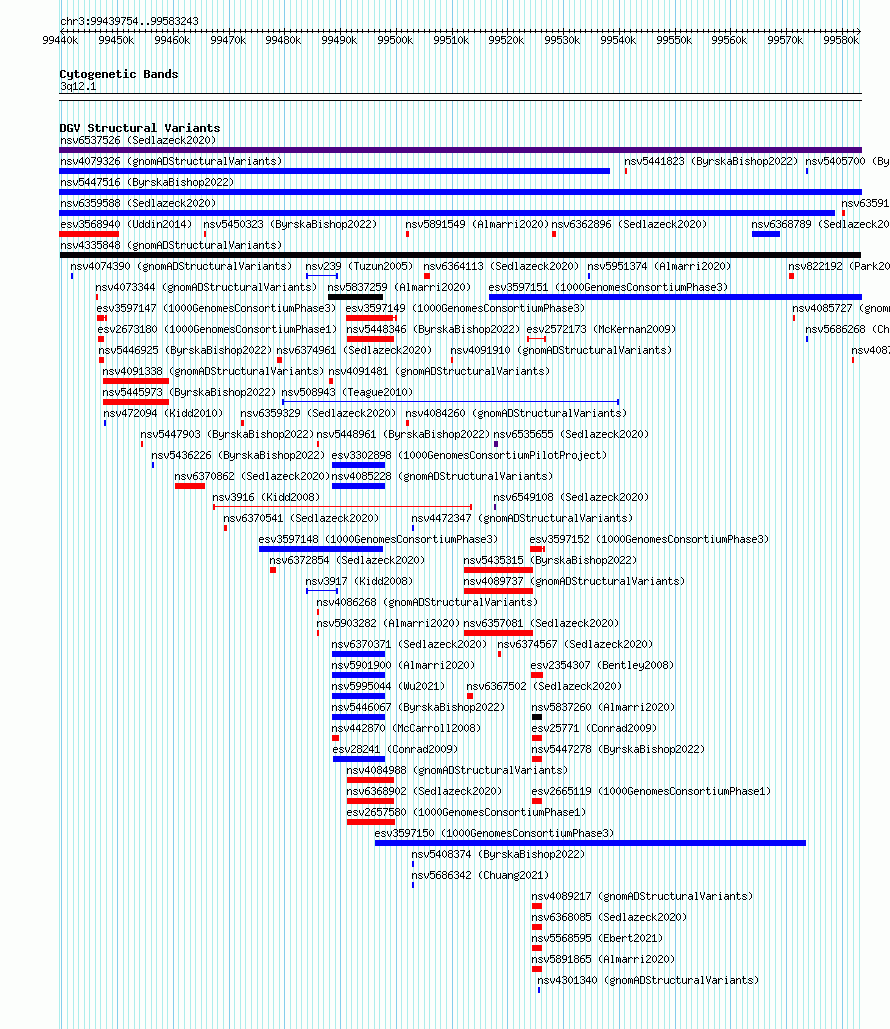The height and width of the screenshot is (1029, 890).
Task: Click the nsv6370371 (Sedlazeck2020) label
Action: [409, 644]
